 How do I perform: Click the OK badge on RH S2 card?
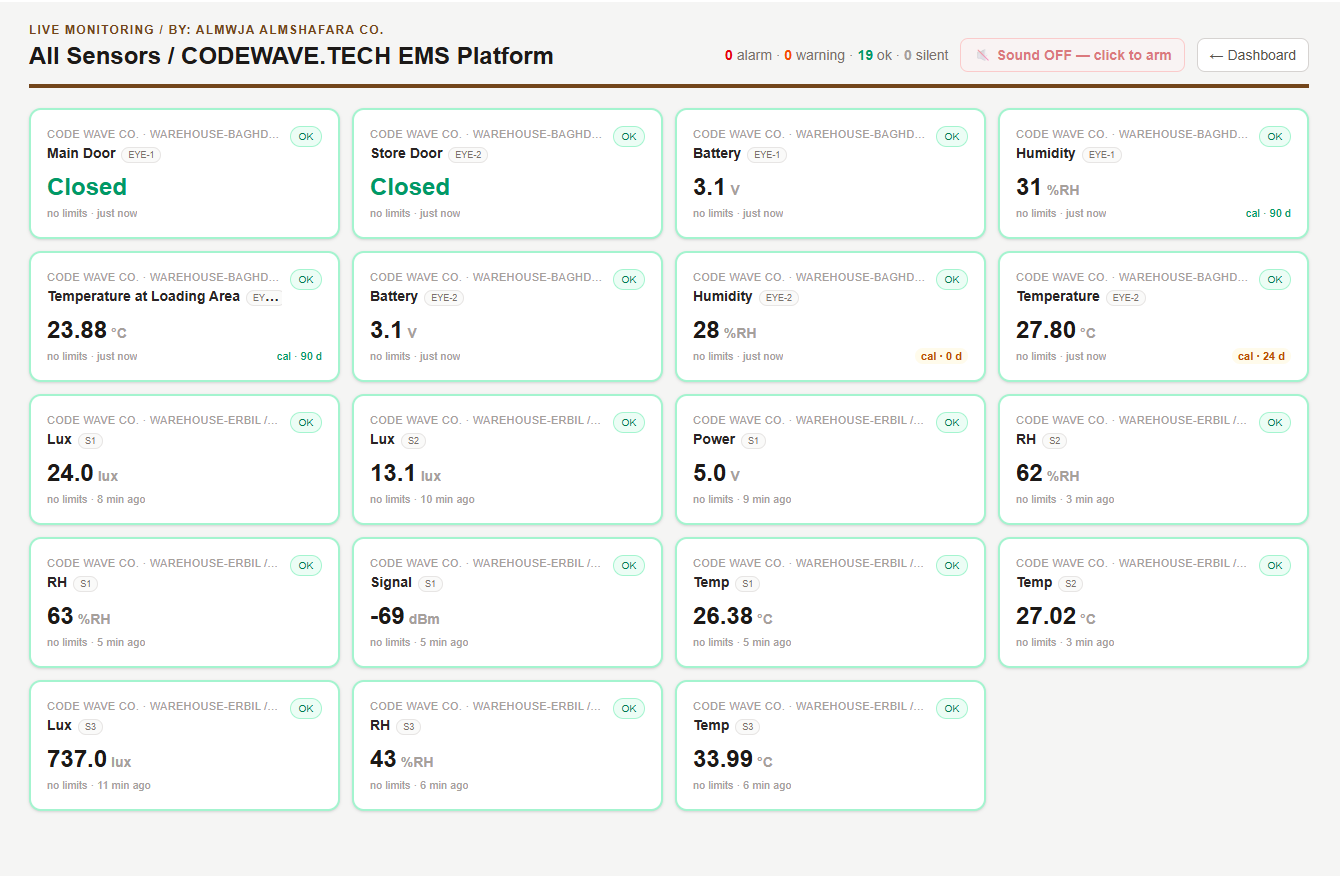coord(1274,423)
